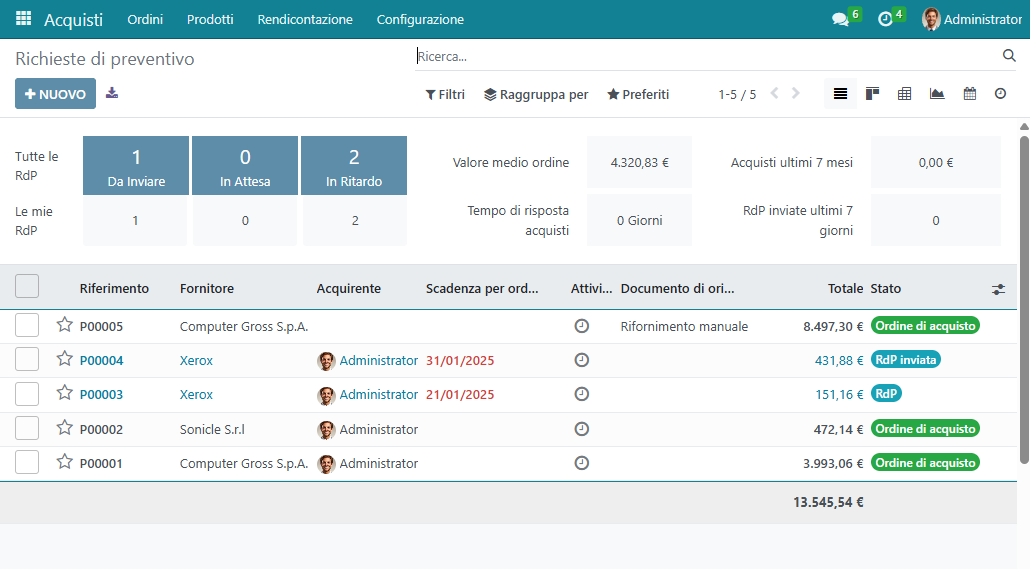Expand the Raggruppa per dropdown
1030x569 pixels.
tap(536, 95)
